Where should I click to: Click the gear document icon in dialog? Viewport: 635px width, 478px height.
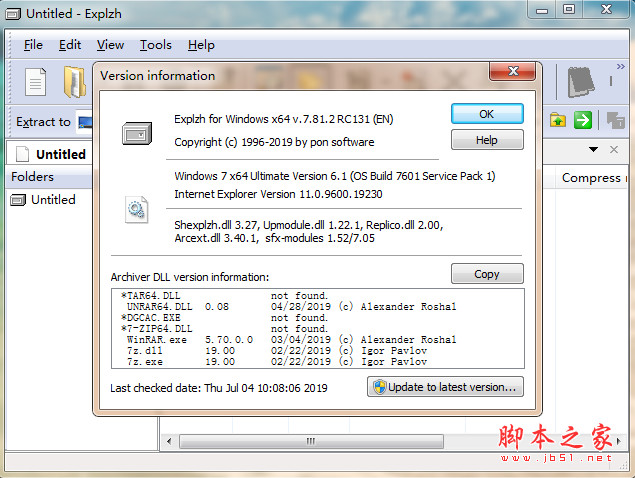tap(137, 209)
